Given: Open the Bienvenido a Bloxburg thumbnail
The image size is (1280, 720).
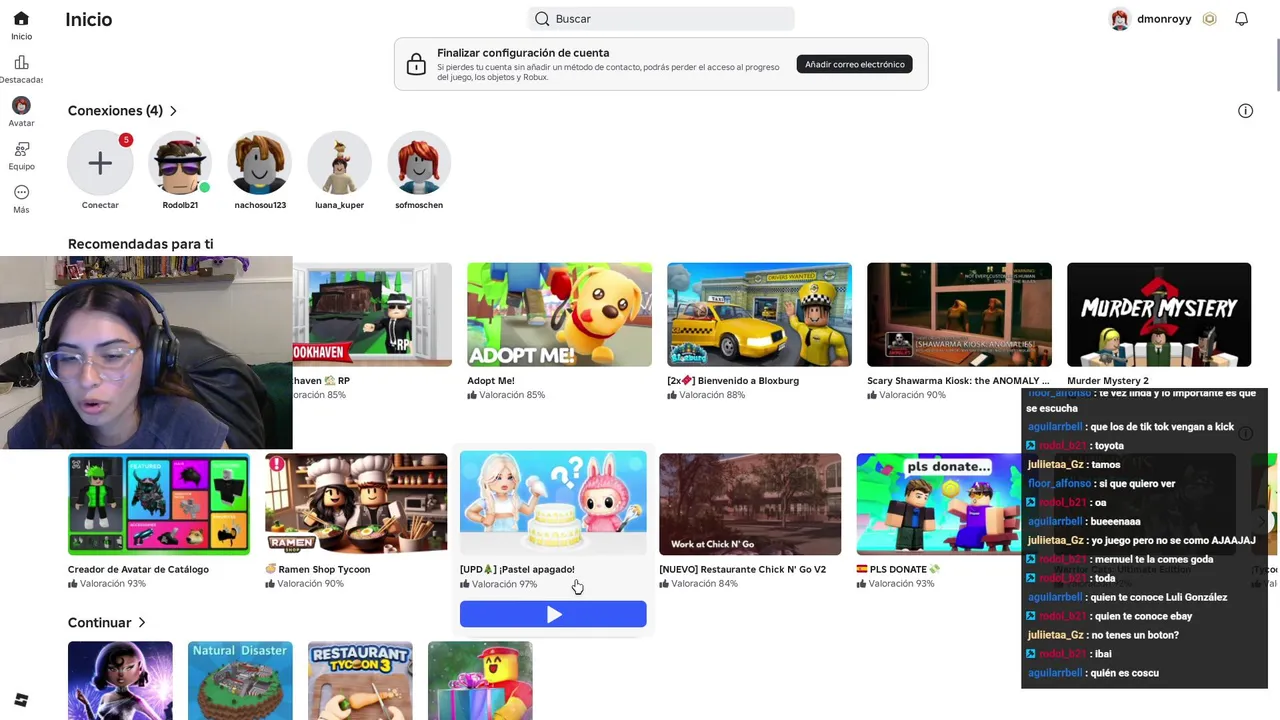Looking at the screenshot, I should (x=759, y=315).
